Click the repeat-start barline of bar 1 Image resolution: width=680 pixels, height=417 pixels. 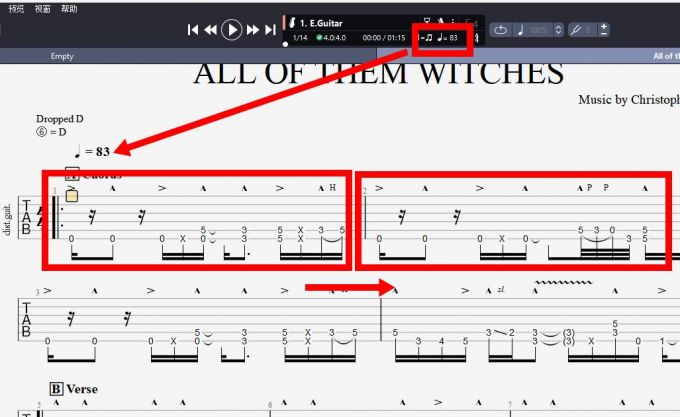tap(58, 217)
